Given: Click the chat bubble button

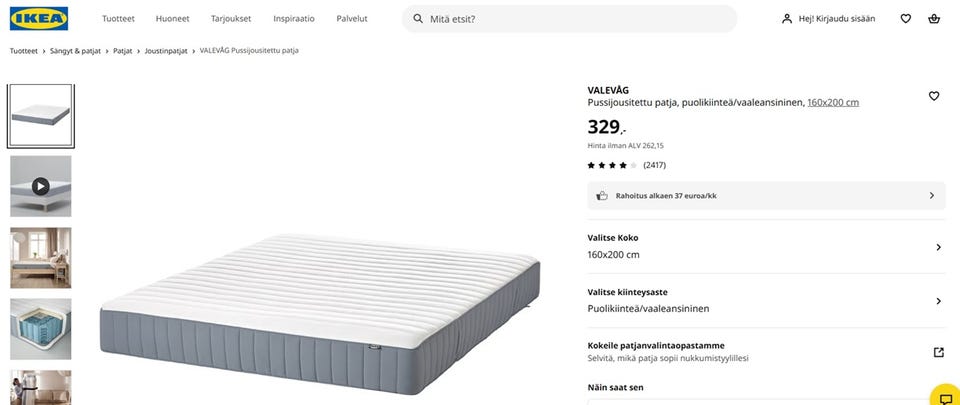Looking at the screenshot, I should (x=945, y=398).
